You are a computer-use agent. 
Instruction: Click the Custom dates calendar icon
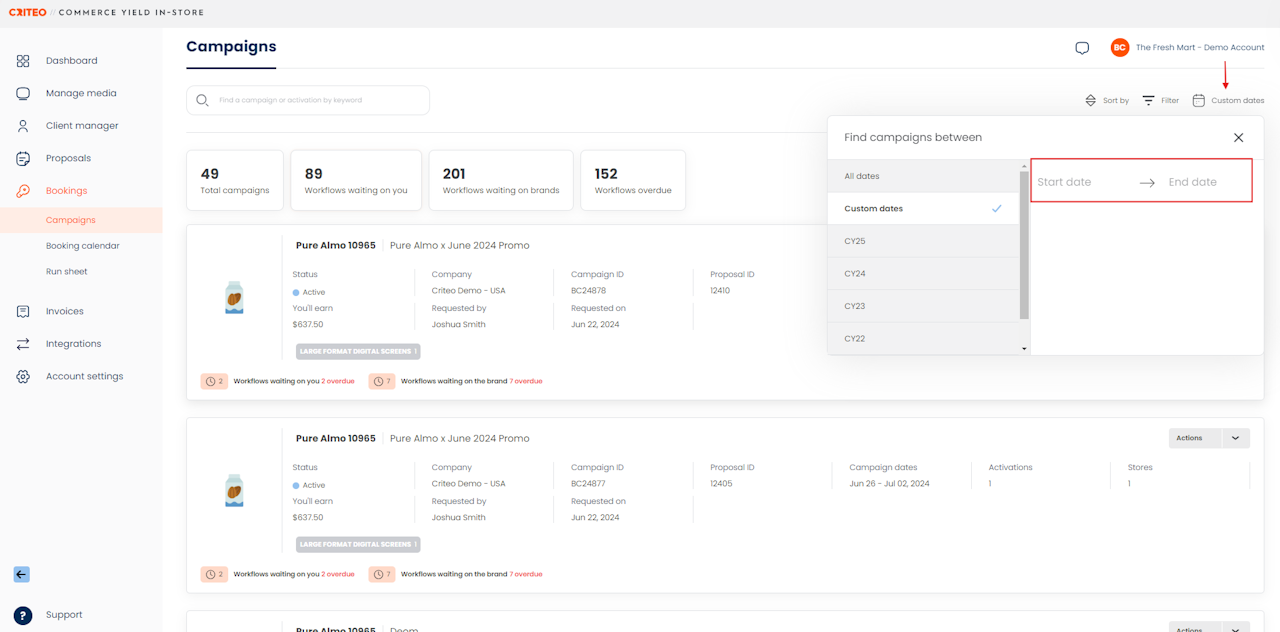click(1198, 101)
